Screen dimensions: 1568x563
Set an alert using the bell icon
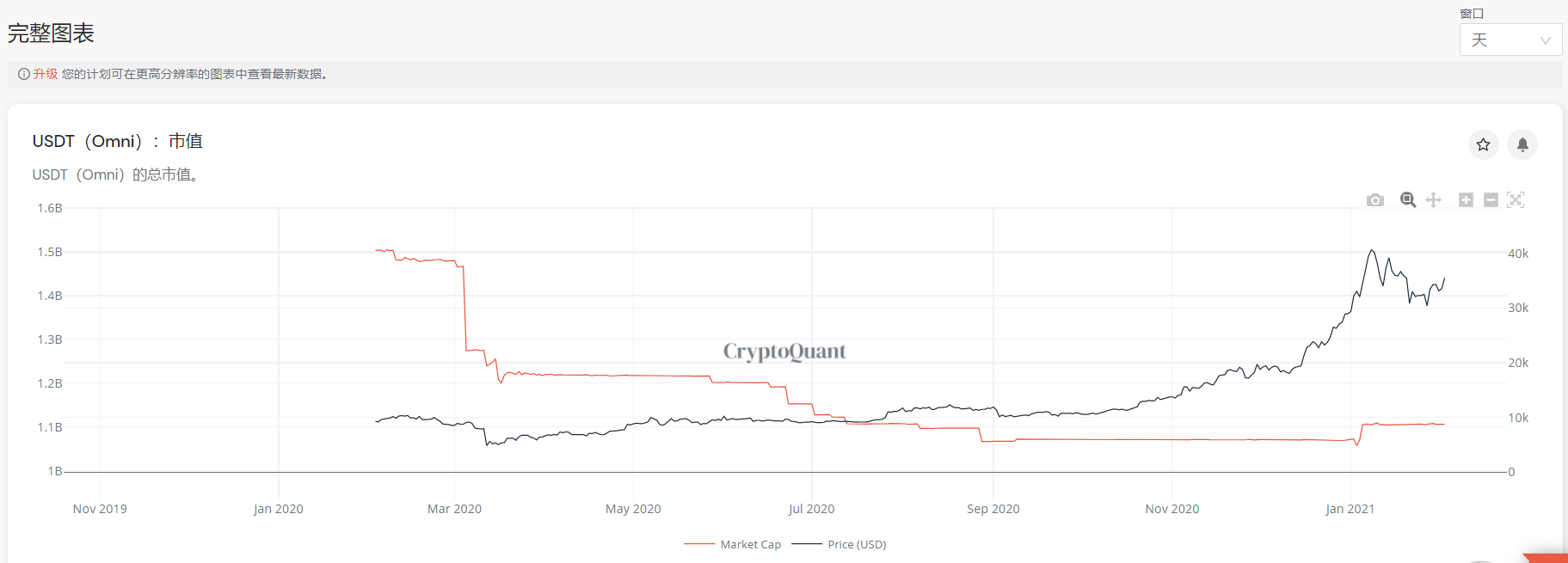[1522, 144]
